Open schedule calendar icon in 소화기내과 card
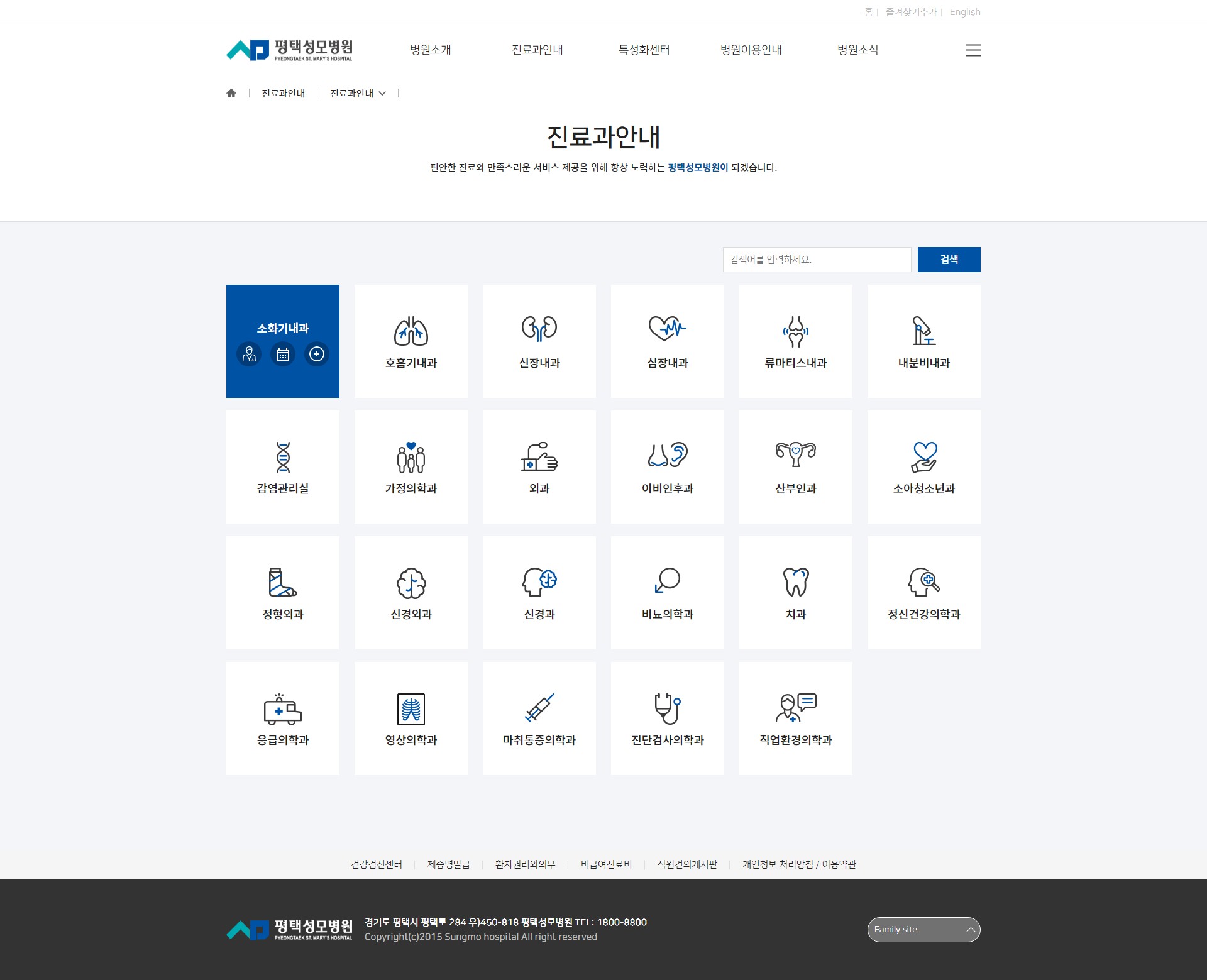This screenshot has width=1207, height=980. click(283, 354)
